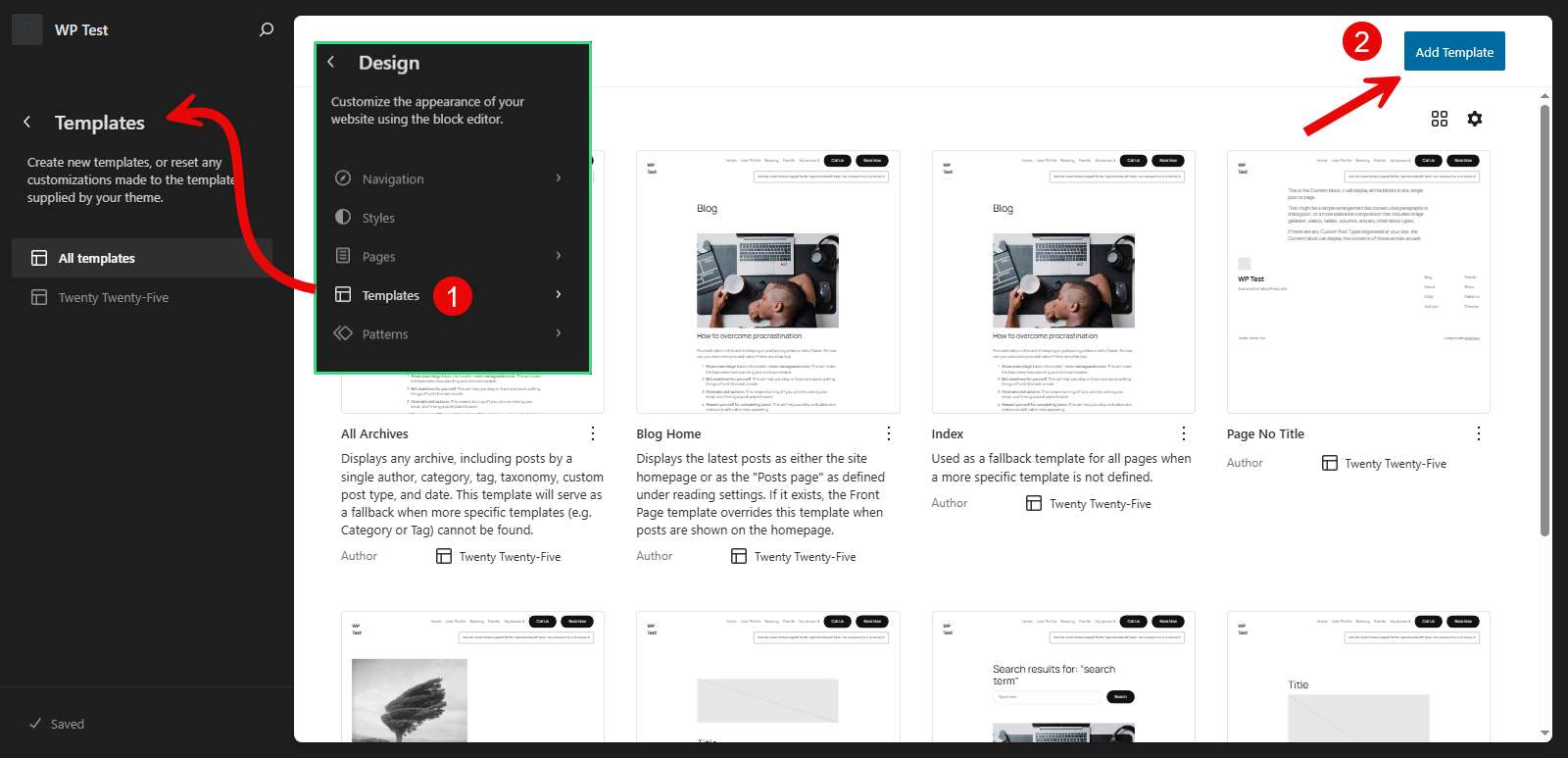The image size is (1568, 758).
Task: Expand Pages chevron in Design panel
Action: pyautogui.click(x=559, y=255)
